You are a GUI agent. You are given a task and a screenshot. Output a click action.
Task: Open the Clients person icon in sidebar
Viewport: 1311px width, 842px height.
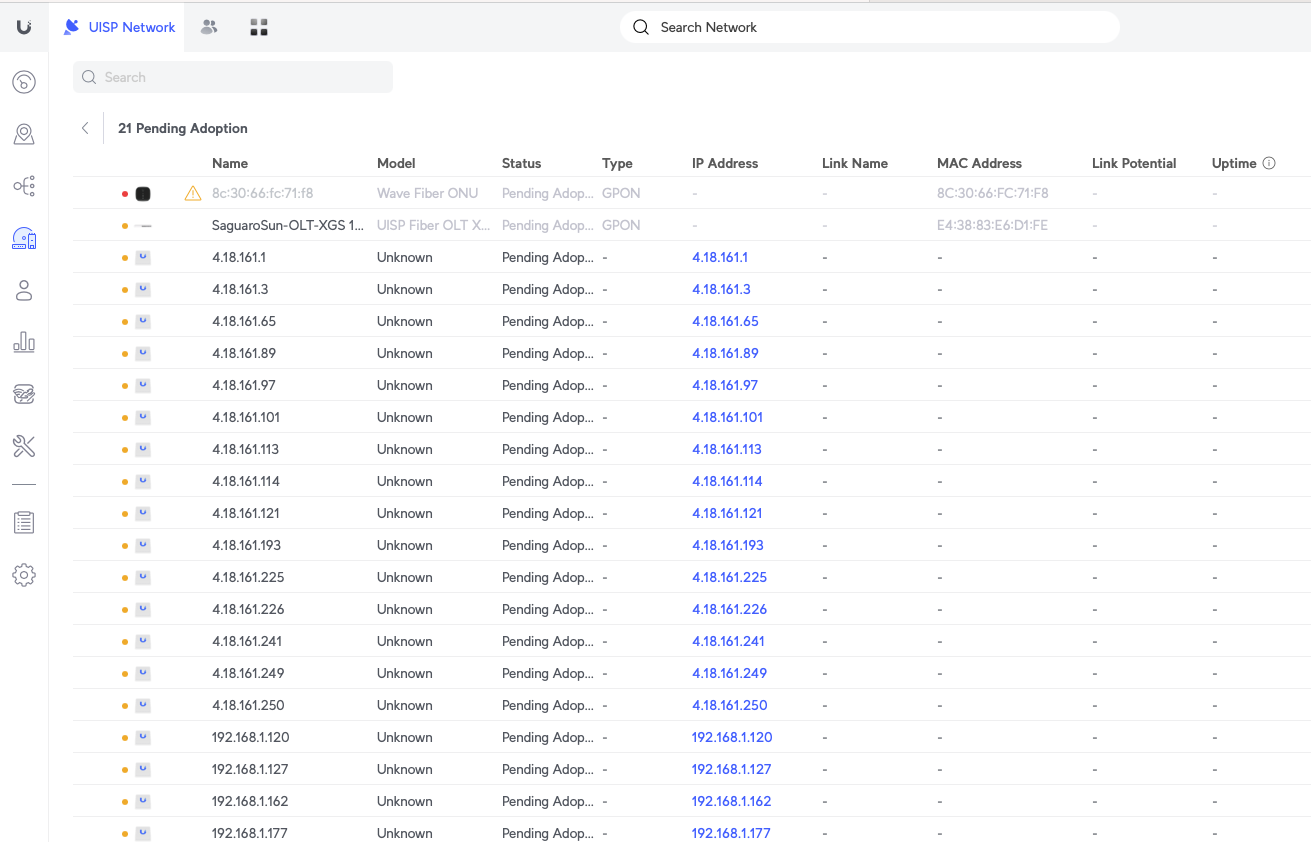[x=24, y=290]
